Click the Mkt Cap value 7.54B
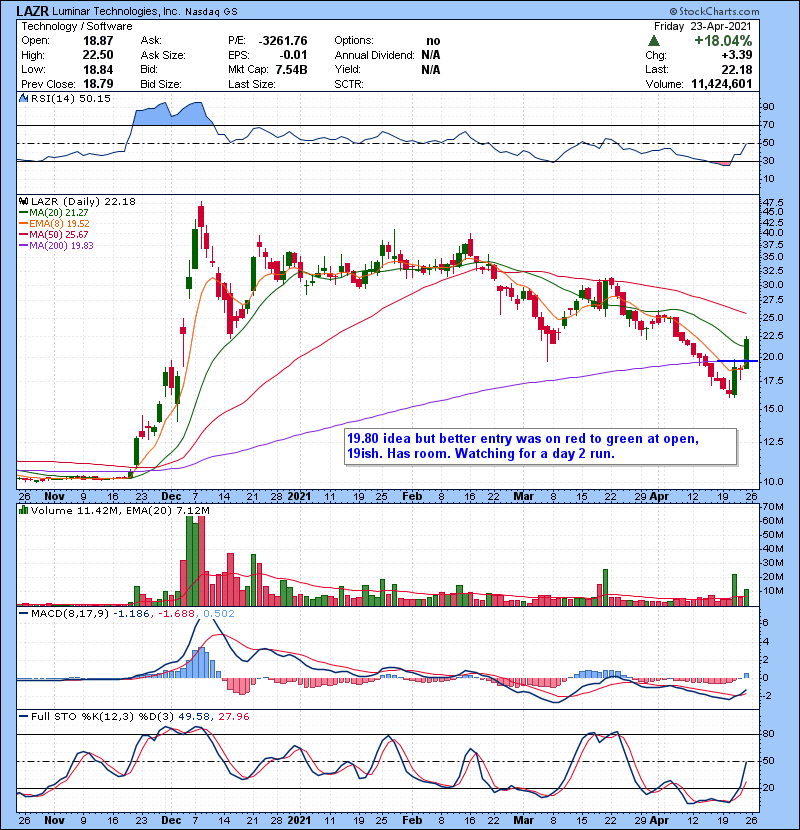This screenshot has width=800, height=830. pos(292,69)
